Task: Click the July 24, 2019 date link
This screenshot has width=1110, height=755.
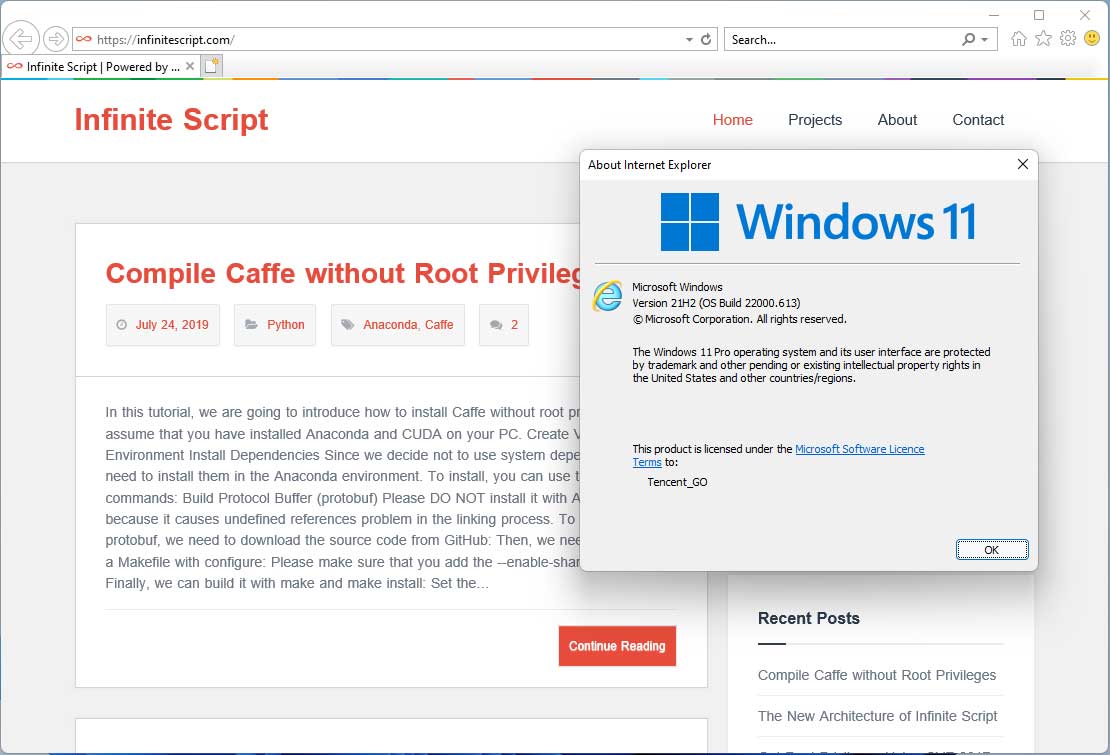Action: (172, 325)
